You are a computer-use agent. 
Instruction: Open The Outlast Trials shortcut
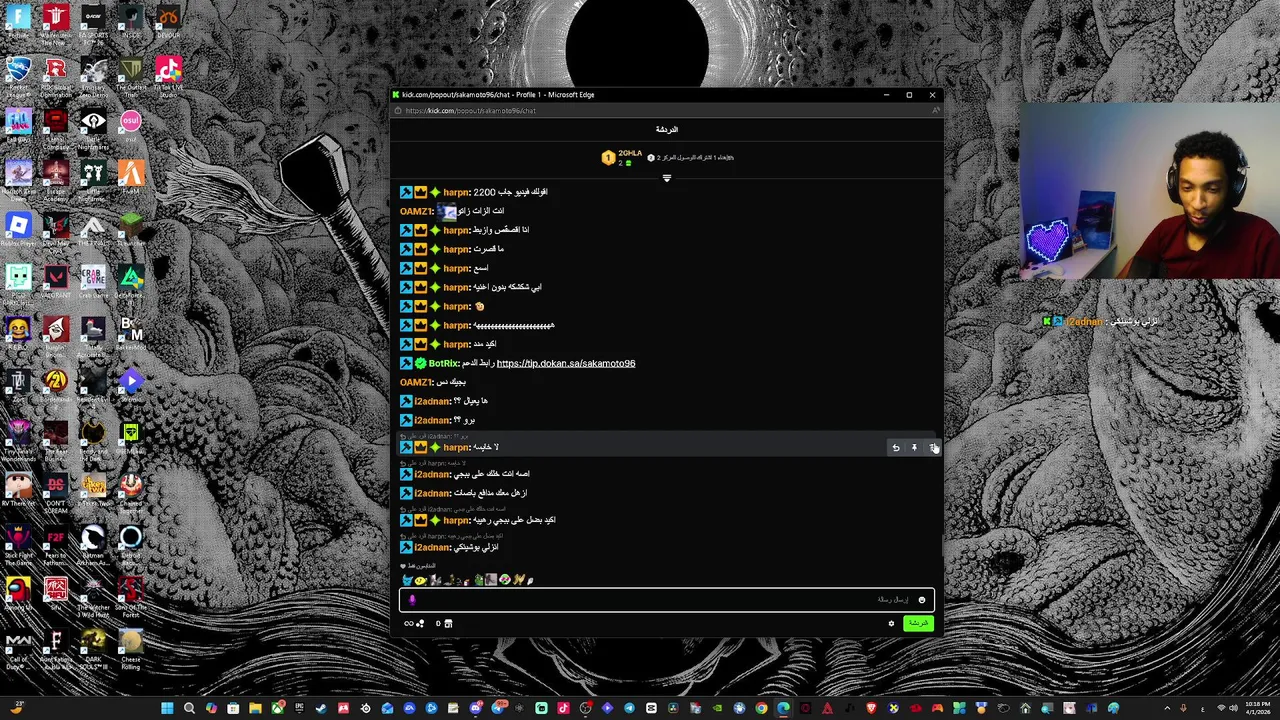tap(131, 75)
